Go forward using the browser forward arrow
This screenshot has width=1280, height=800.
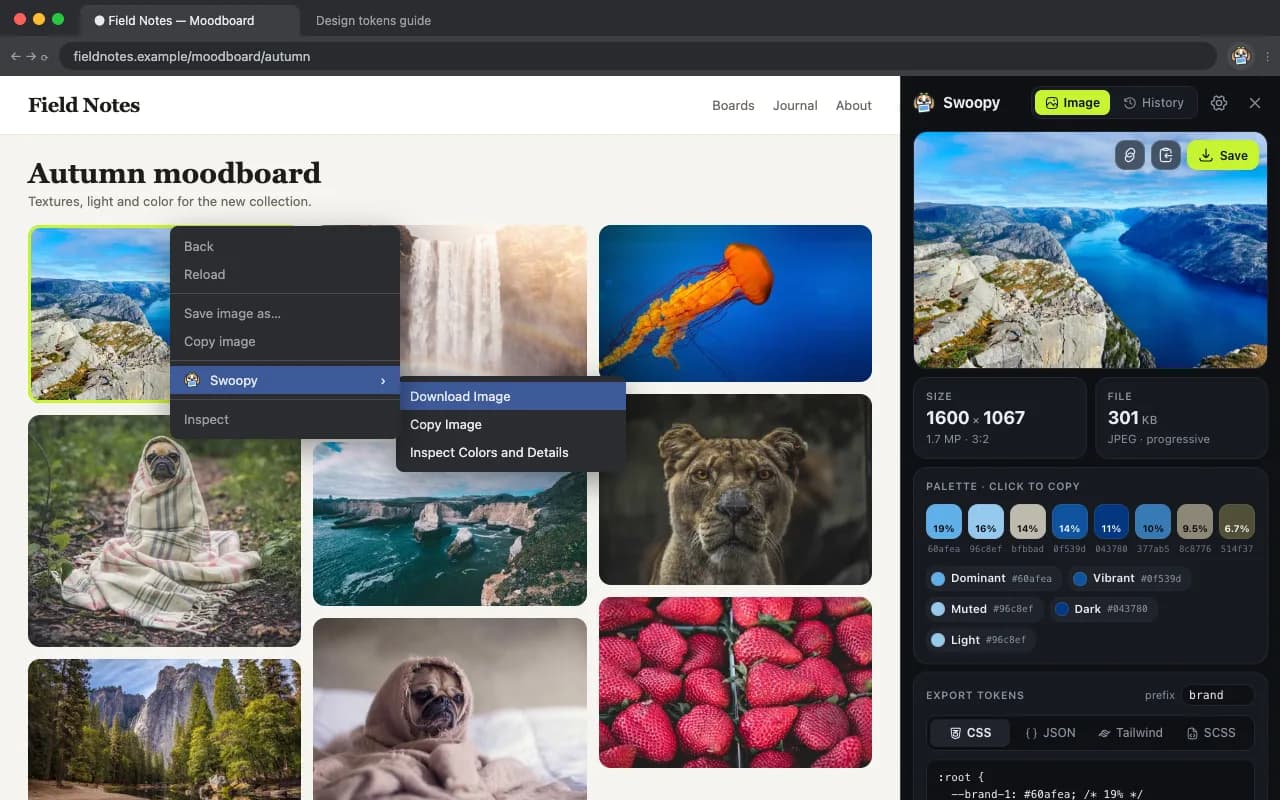(x=31, y=56)
